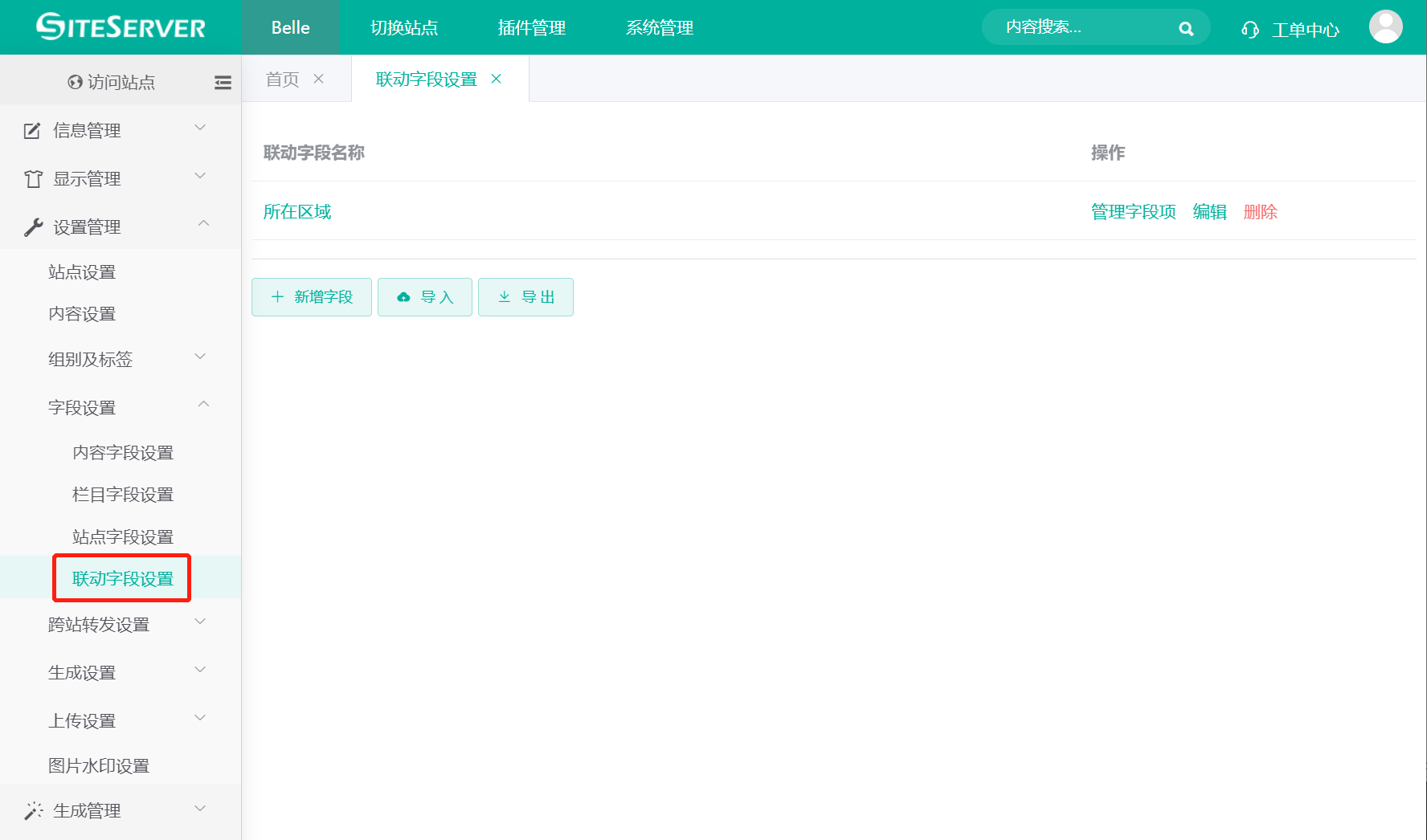Click the pencil icon beside 信息管理
This screenshot has width=1427, height=840.
coord(32,129)
